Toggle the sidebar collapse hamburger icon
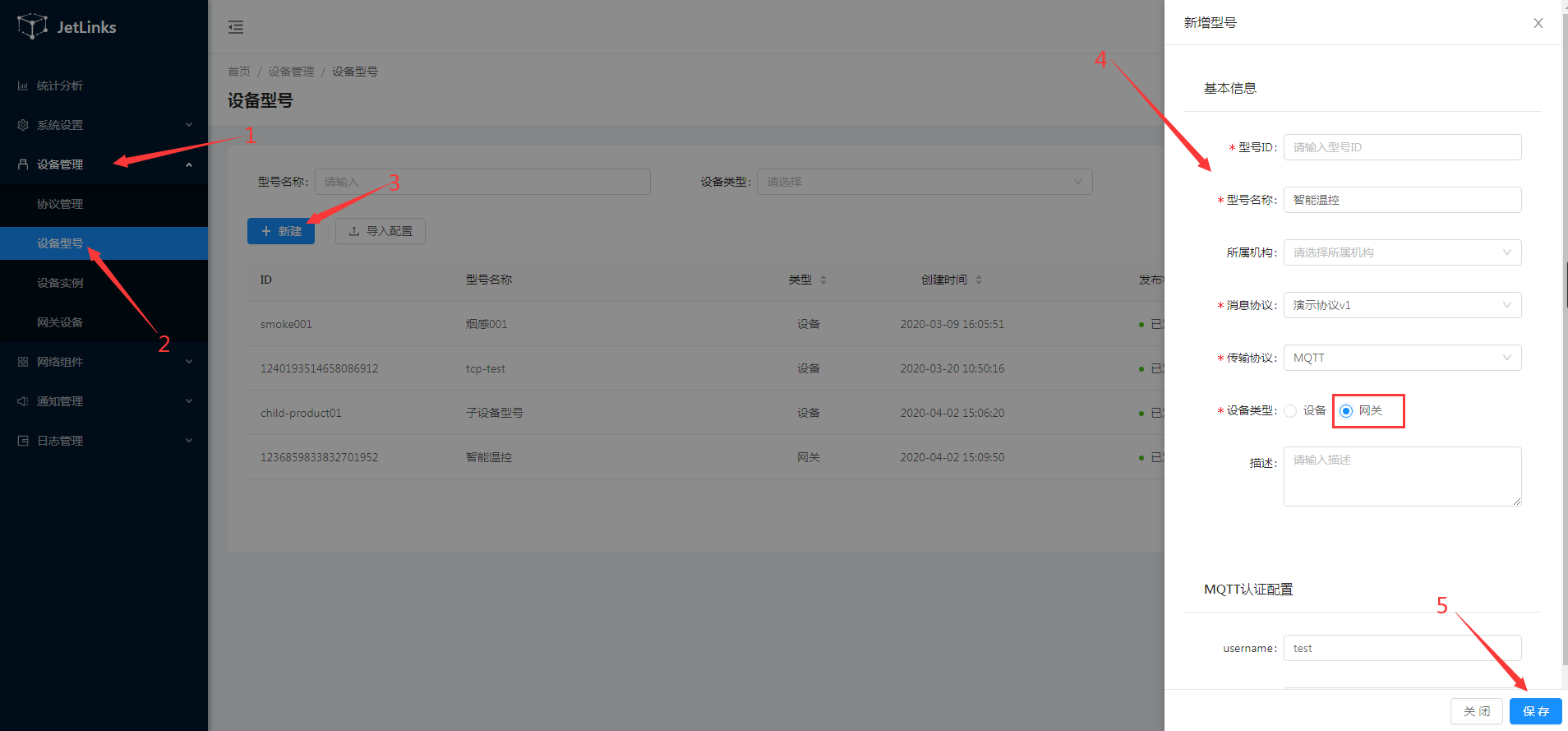1568x731 pixels. point(236,27)
